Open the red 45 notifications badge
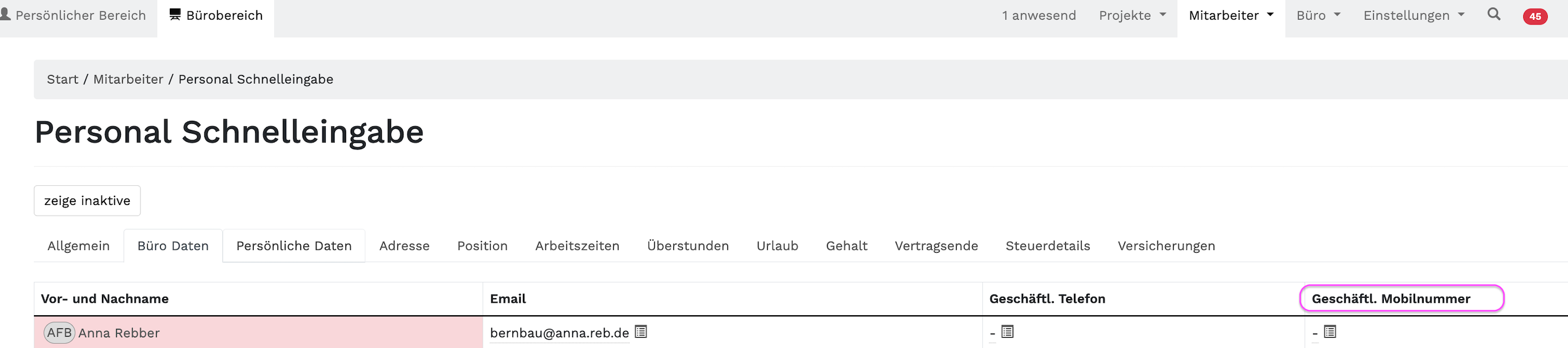1568x348 pixels. [x=1535, y=17]
